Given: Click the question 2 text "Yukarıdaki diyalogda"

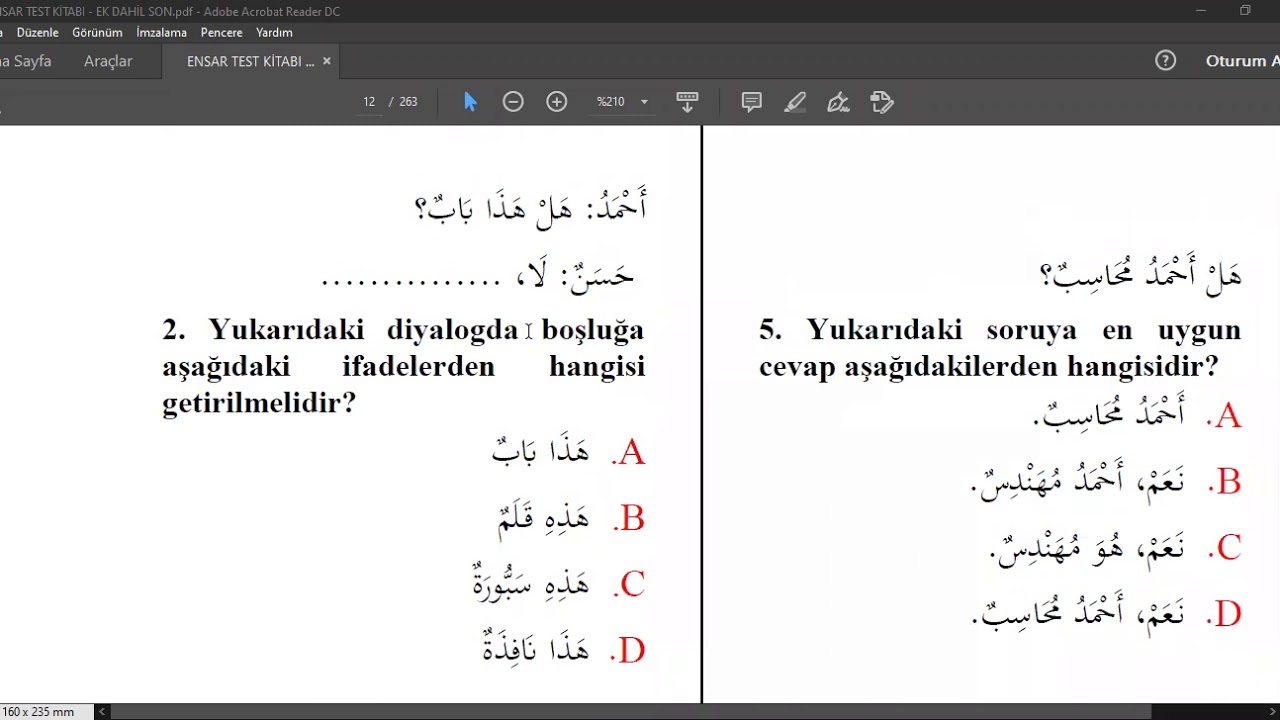Looking at the screenshot, I should [x=363, y=330].
